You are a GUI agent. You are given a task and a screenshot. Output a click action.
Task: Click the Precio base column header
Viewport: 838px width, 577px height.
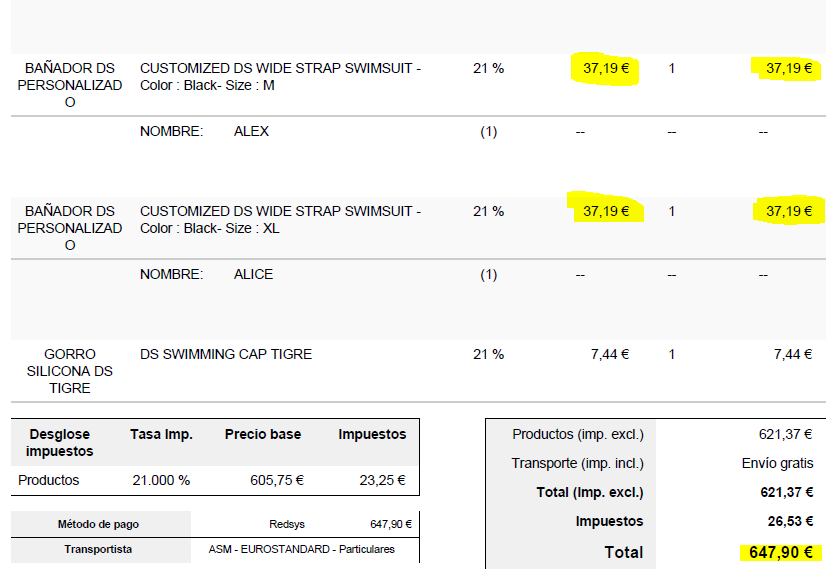coord(263,434)
